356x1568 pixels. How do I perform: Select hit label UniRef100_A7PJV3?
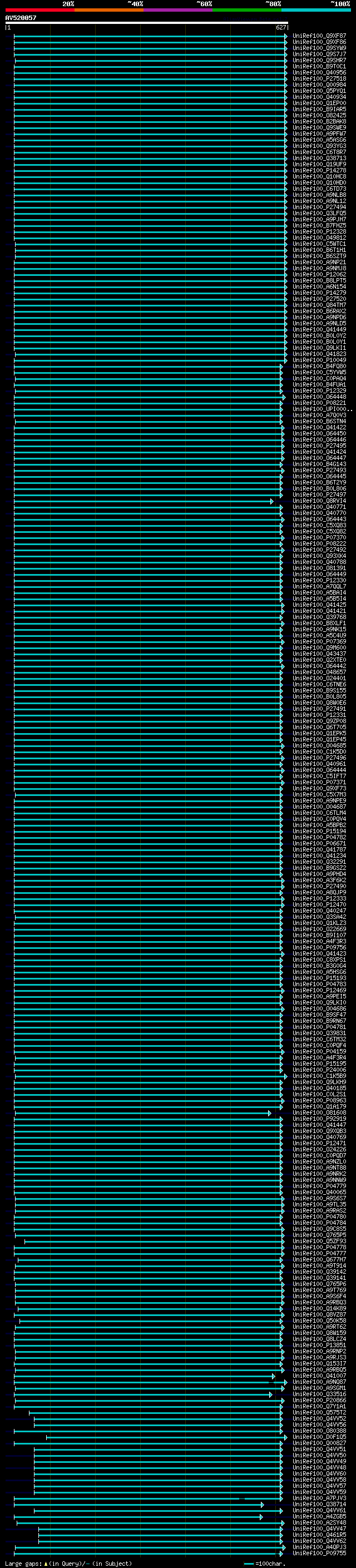pyautogui.click(x=319, y=1498)
